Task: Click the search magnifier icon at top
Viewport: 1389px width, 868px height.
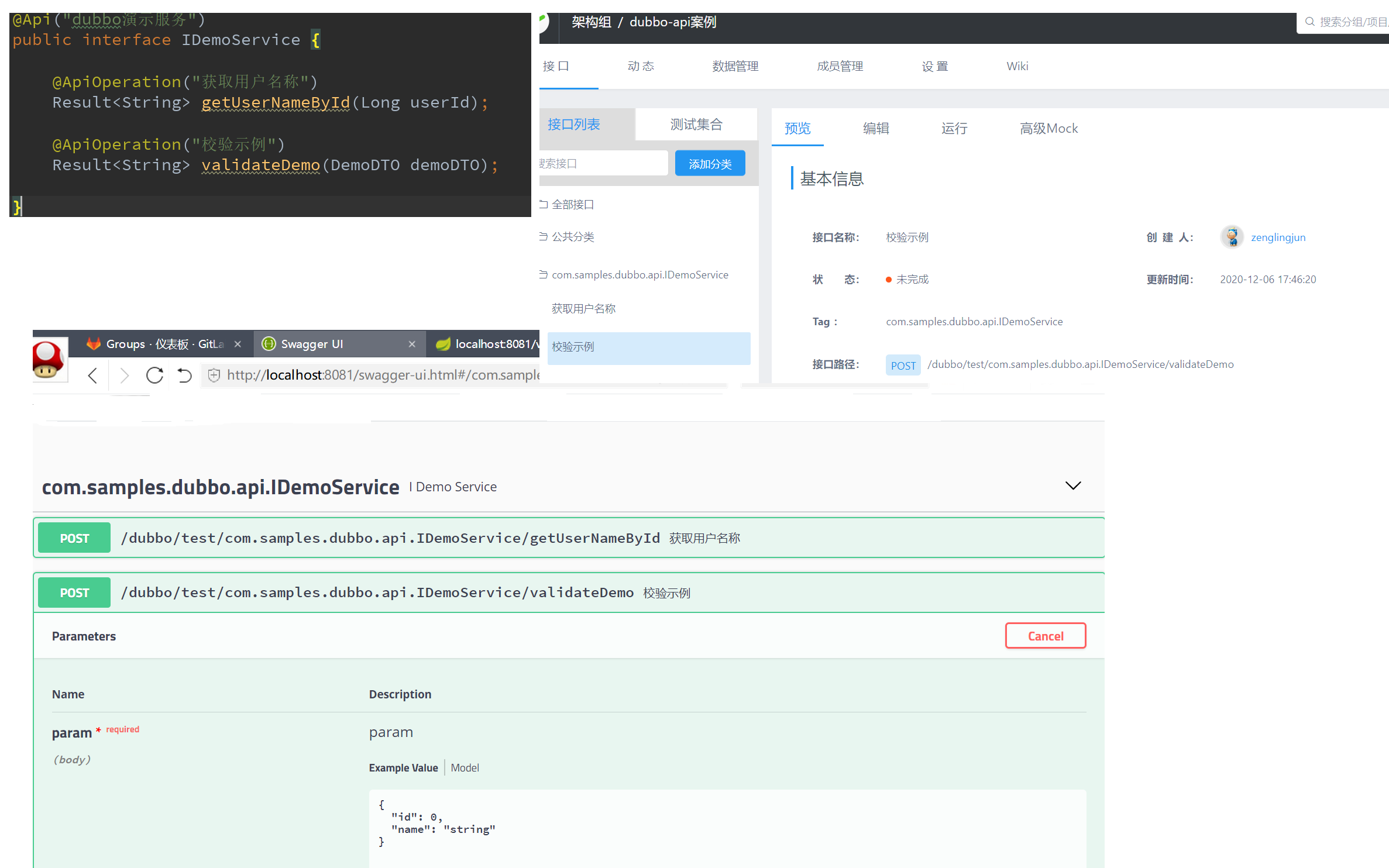Action: pyautogui.click(x=1310, y=22)
